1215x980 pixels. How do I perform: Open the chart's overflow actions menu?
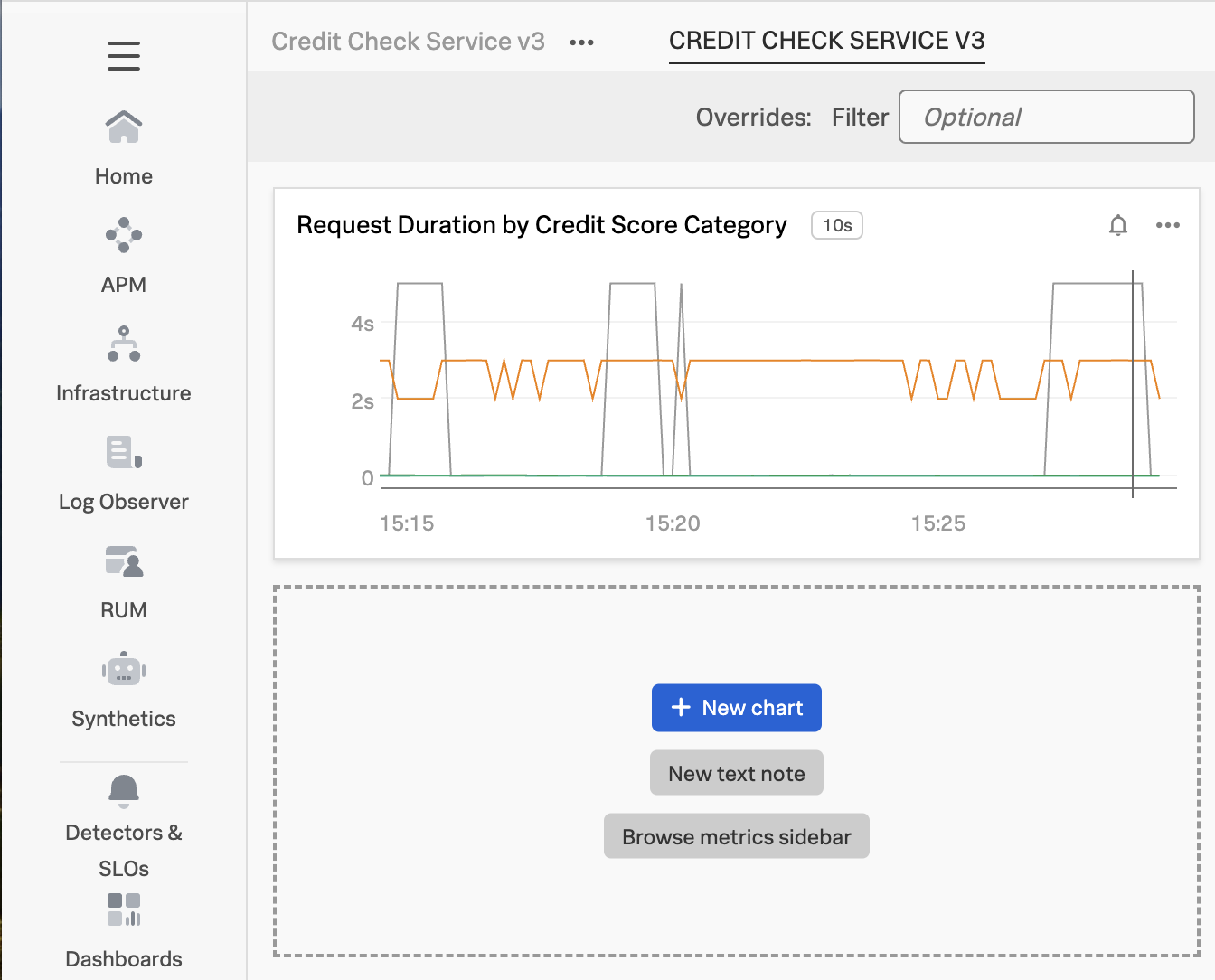[x=1168, y=225]
